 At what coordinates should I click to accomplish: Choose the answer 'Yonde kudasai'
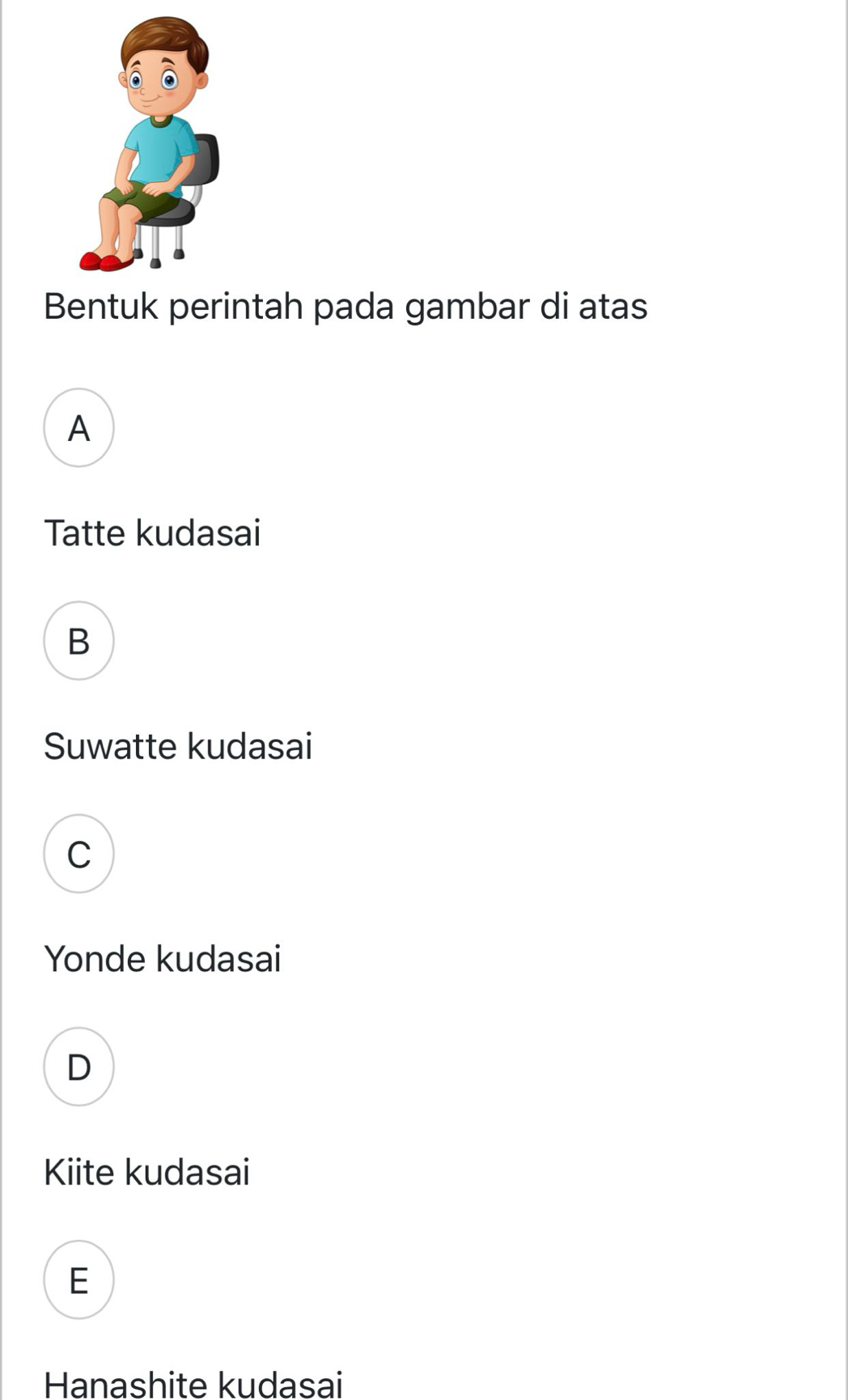[x=163, y=958]
